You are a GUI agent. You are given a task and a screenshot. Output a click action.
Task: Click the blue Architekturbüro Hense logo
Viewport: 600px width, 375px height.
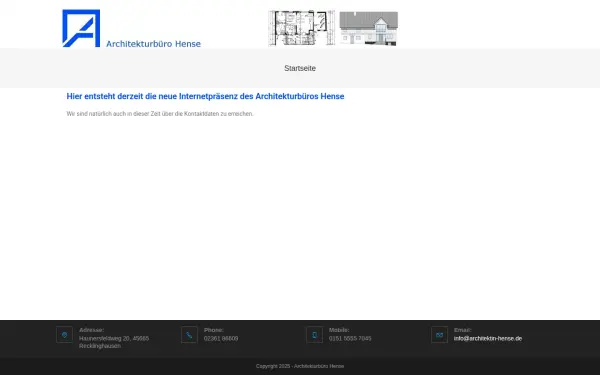pyautogui.click(x=81, y=28)
